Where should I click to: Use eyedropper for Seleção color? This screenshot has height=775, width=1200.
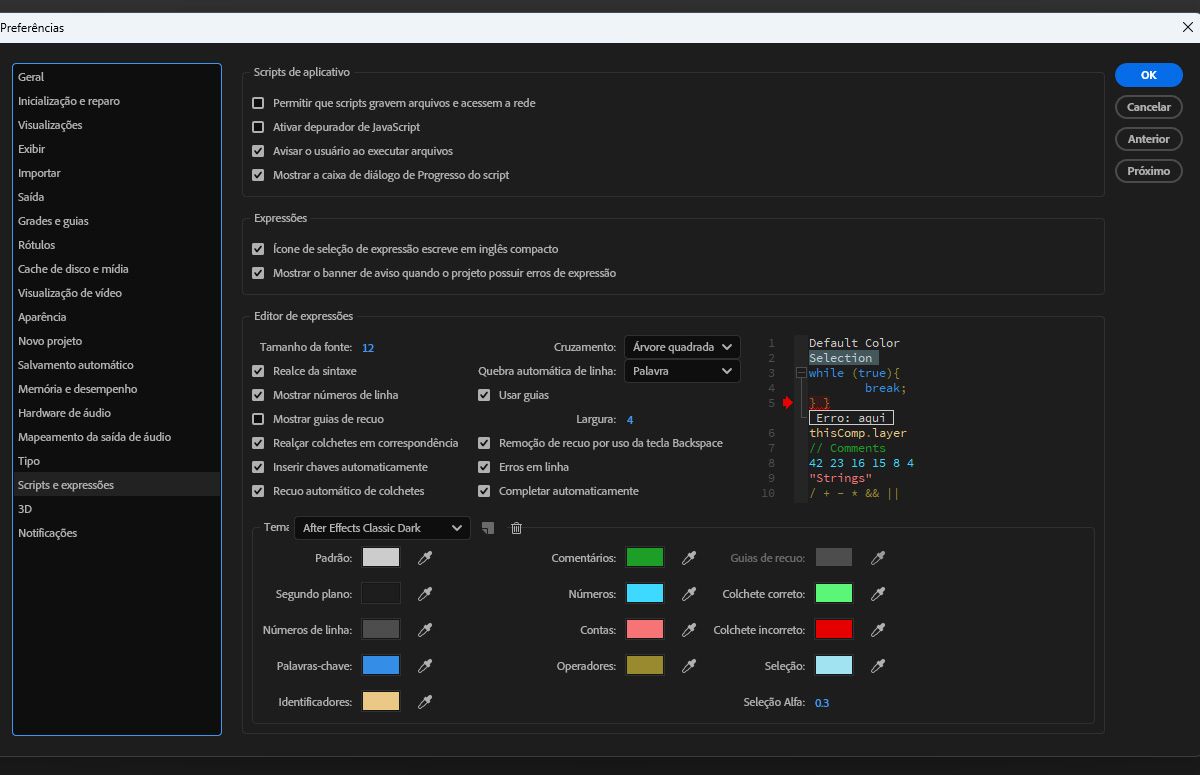click(x=878, y=666)
